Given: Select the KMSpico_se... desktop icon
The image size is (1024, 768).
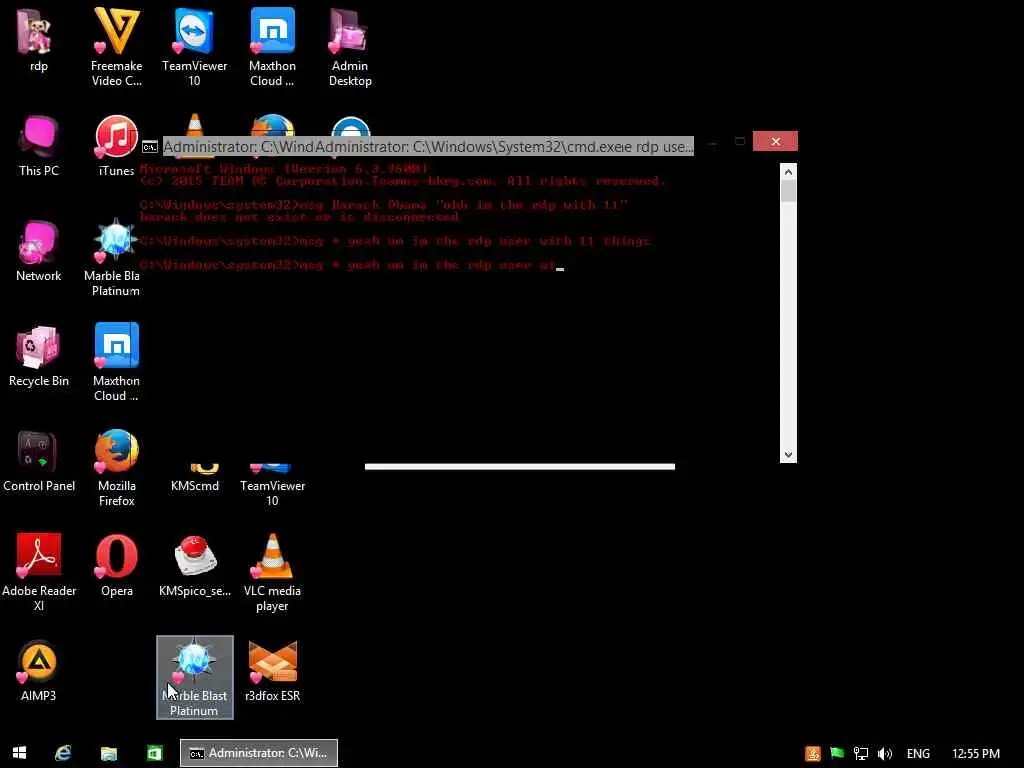Looking at the screenshot, I should (195, 566).
